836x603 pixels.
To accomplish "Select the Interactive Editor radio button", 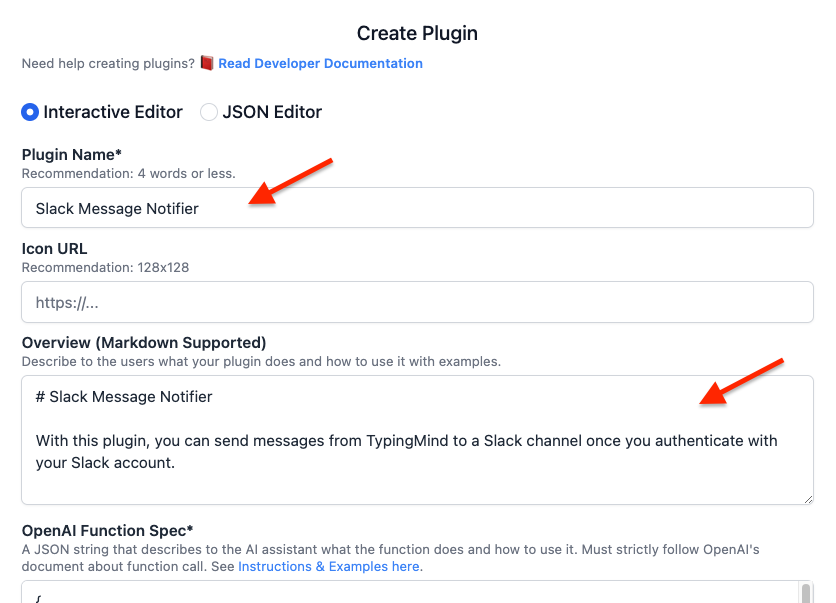I will pyautogui.click(x=30, y=112).
